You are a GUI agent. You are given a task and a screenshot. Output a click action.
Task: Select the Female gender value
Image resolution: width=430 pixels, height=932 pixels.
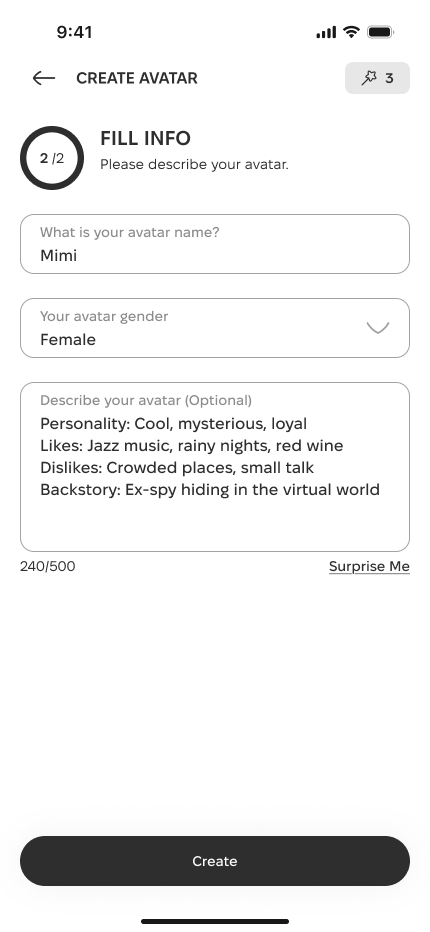pos(68,339)
